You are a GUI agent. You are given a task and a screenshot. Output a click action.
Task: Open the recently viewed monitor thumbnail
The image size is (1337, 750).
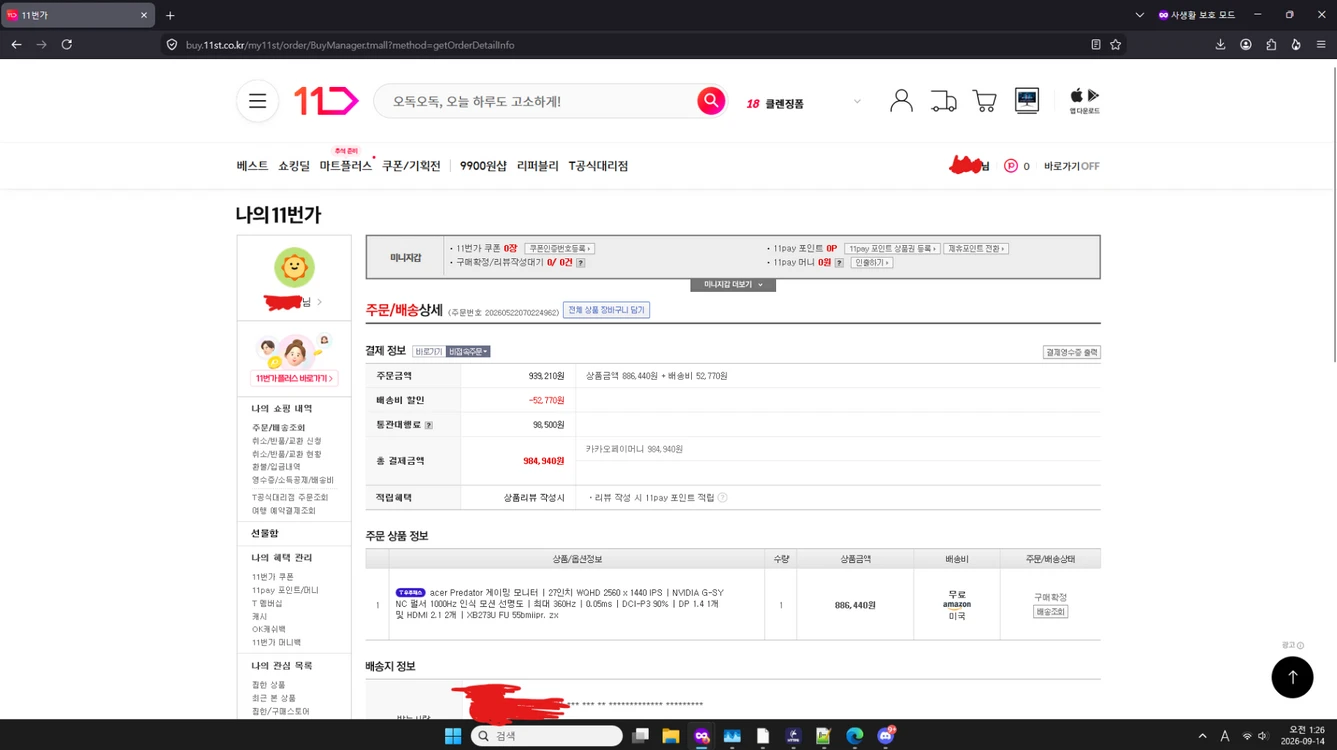point(1027,100)
